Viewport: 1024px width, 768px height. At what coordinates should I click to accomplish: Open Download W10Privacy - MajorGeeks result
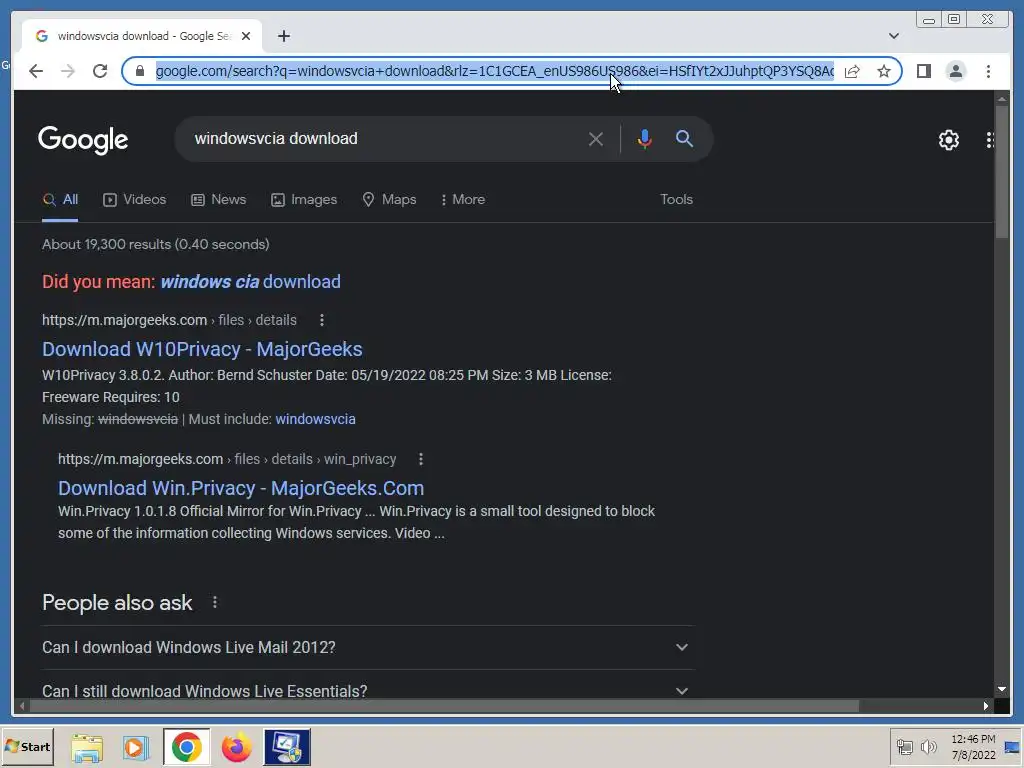click(202, 349)
